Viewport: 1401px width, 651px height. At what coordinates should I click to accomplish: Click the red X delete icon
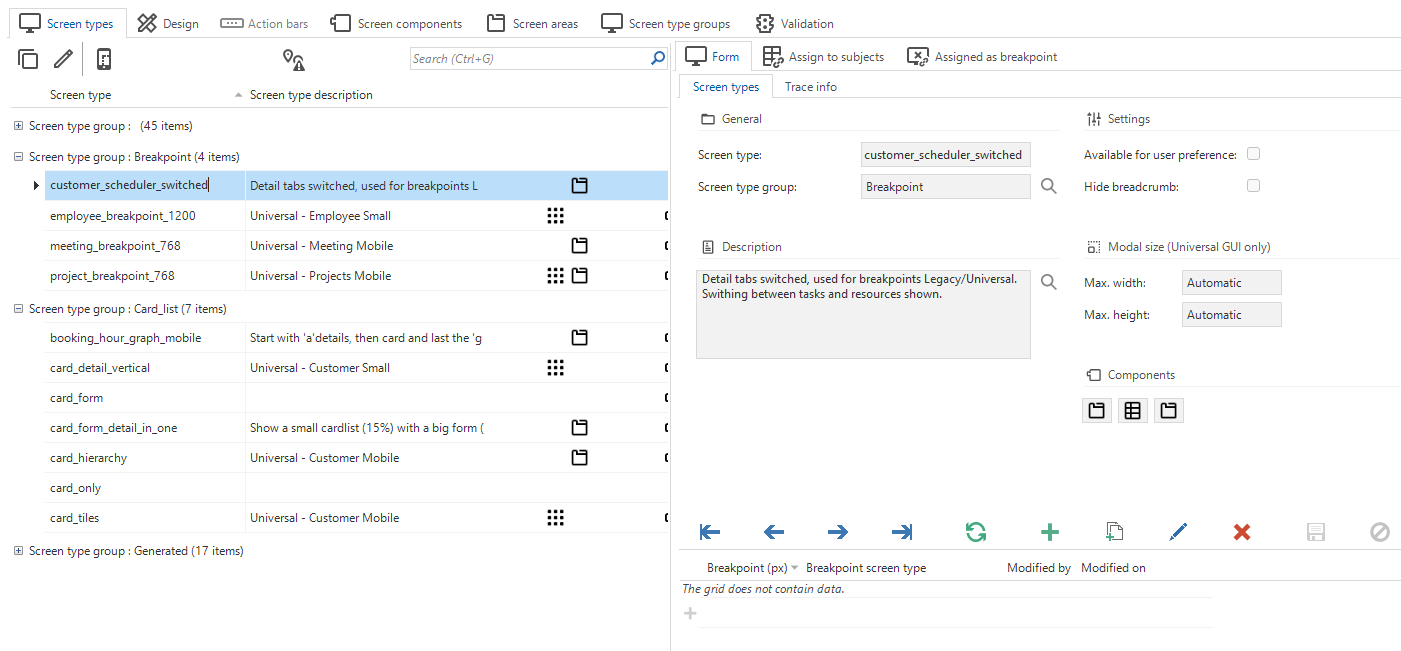[x=1242, y=532]
